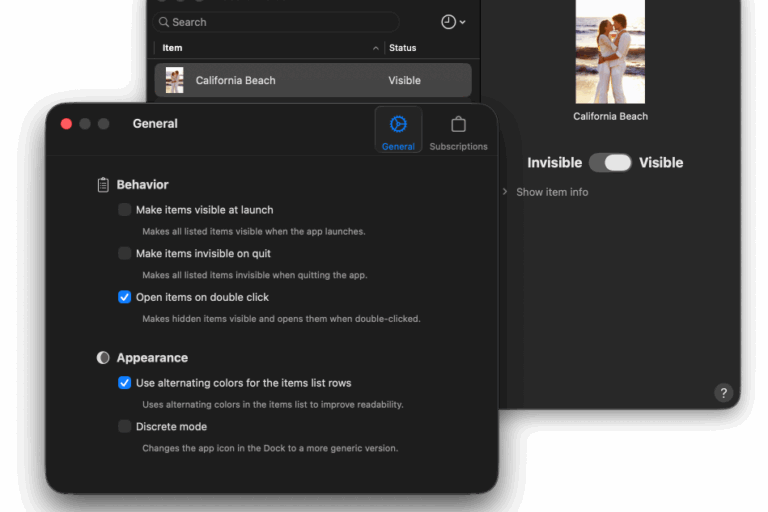Click the large California Beach preview image
This screenshot has width=768, height=512.
(610, 51)
